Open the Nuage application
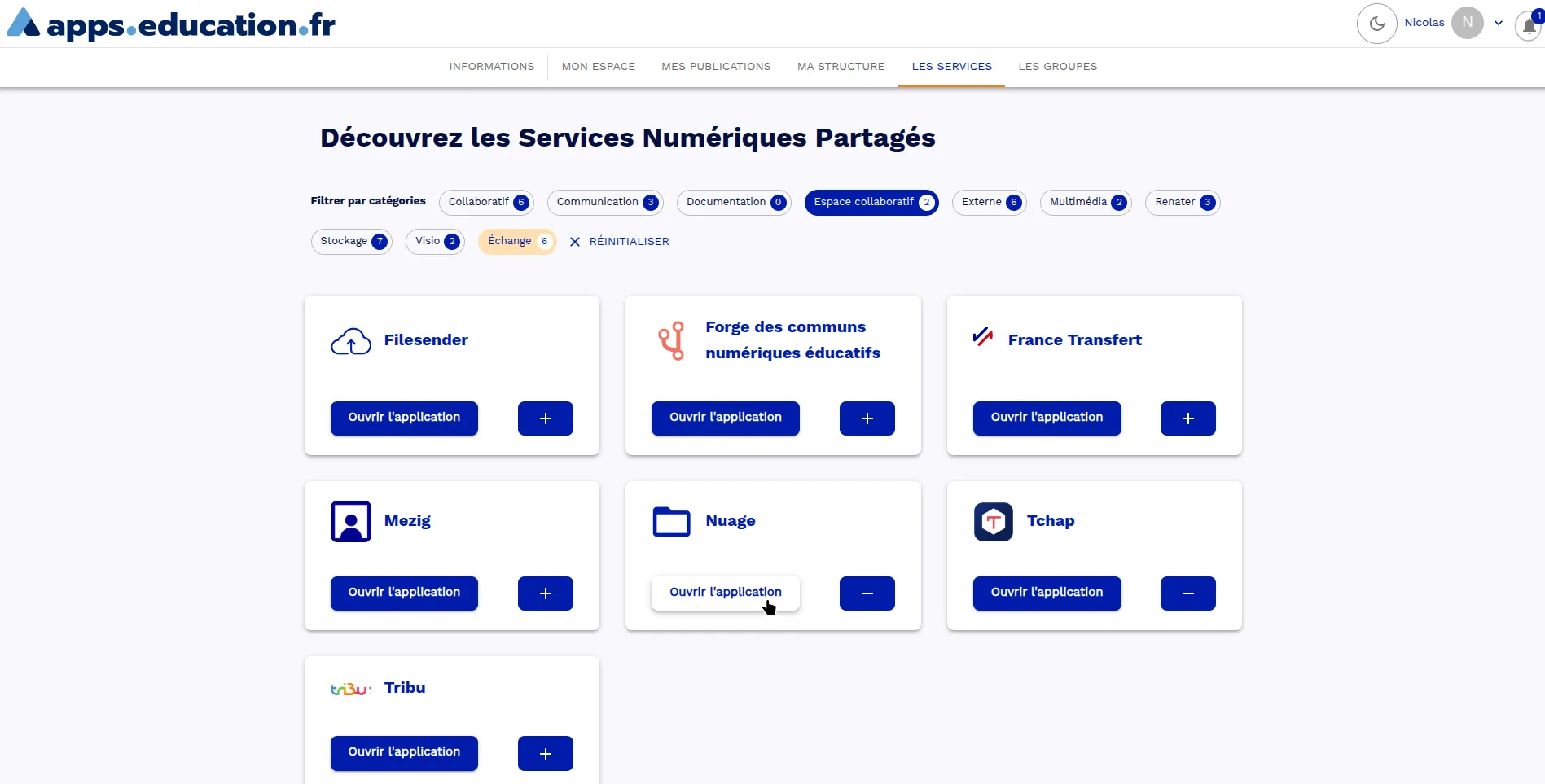1545x784 pixels. coord(726,593)
